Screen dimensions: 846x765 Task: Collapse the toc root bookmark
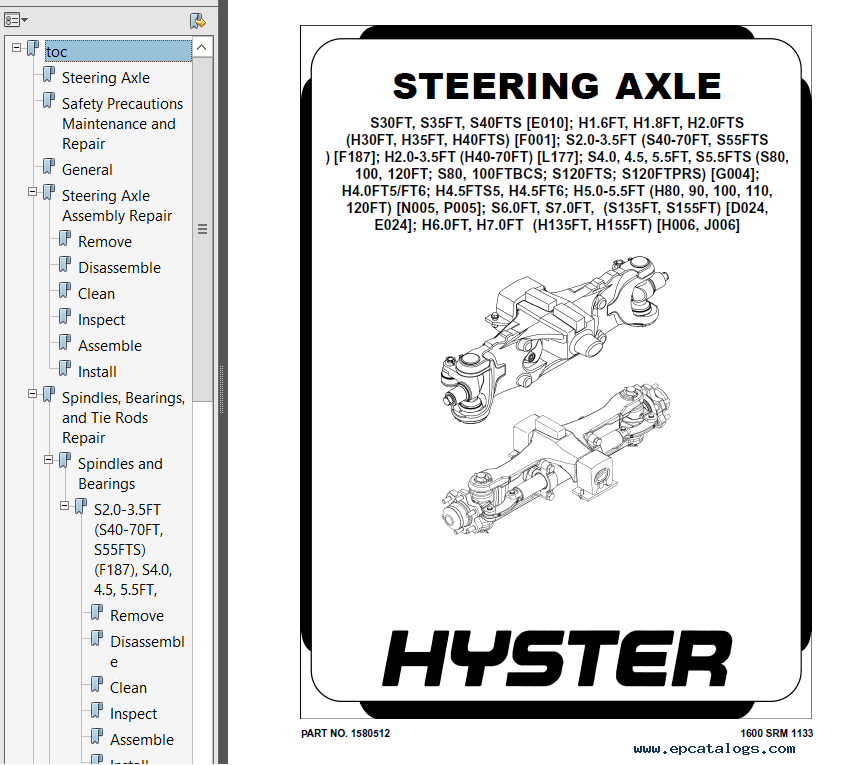[16, 47]
